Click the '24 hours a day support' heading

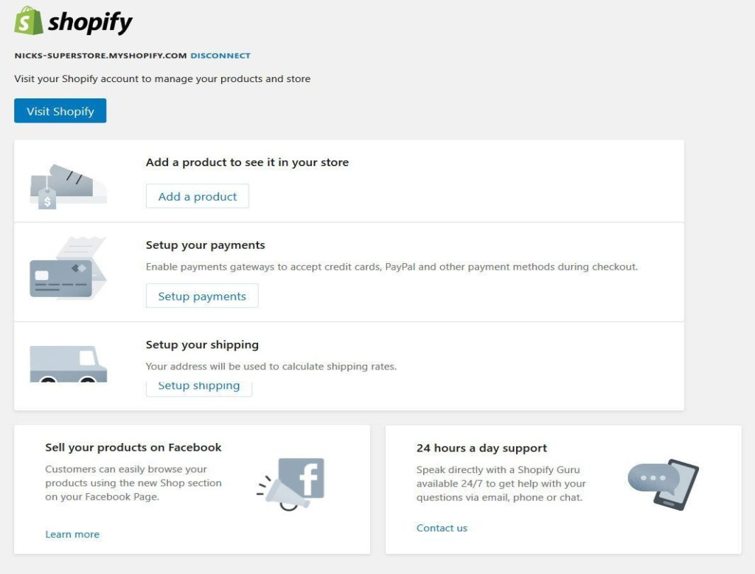tap(482, 448)
